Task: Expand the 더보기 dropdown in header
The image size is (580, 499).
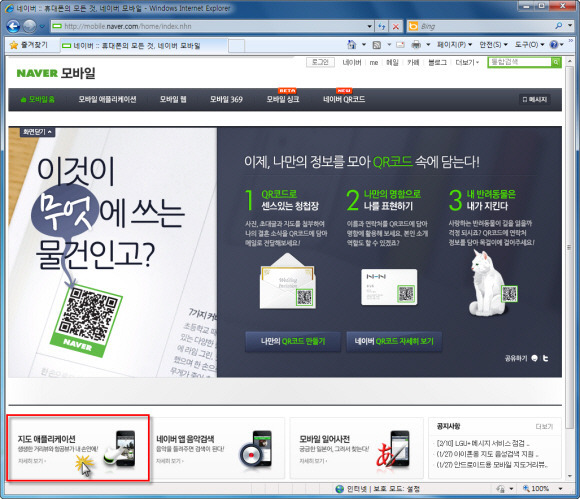Action: (x=467, y=63)
